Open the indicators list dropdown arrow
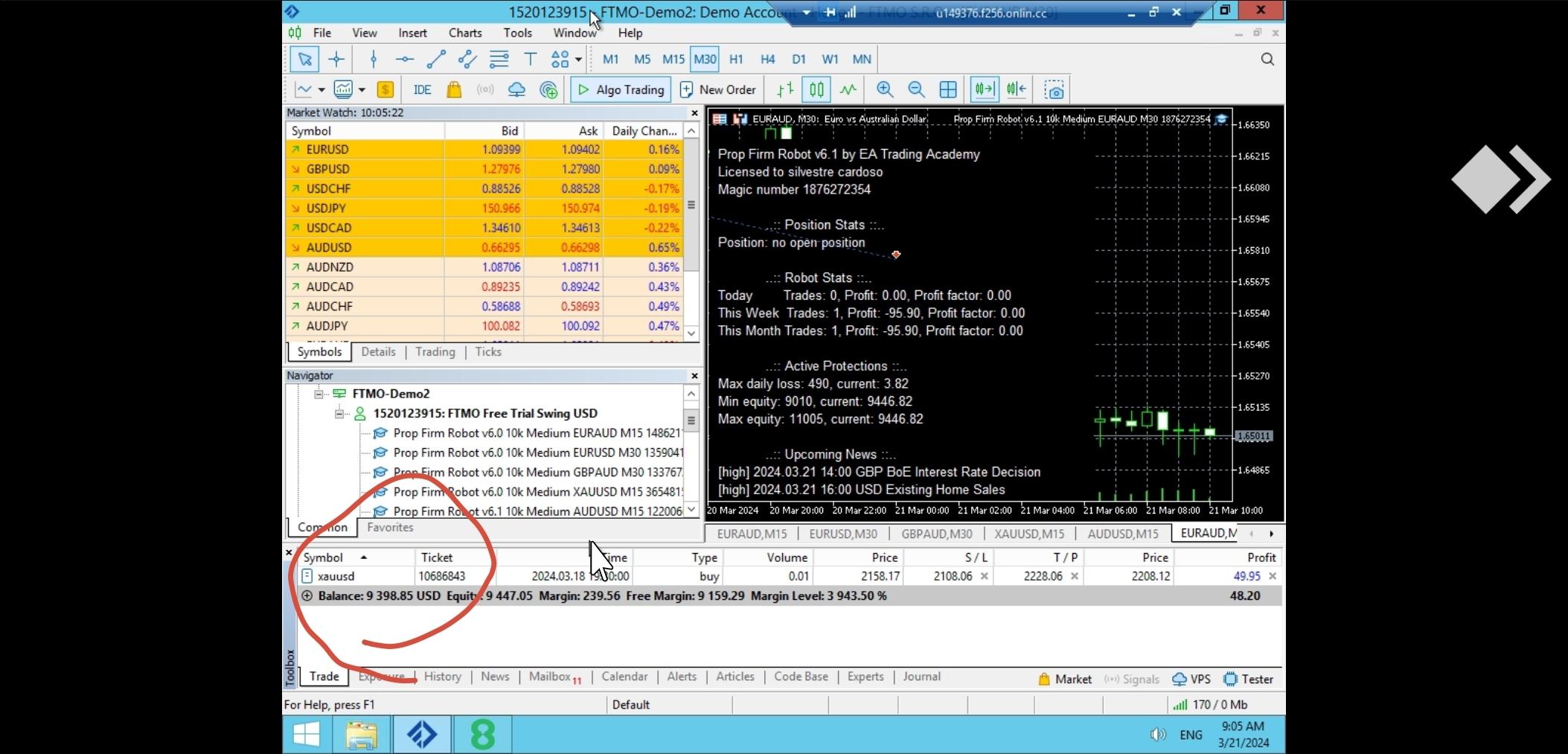Viewport: 1568px width, 754px height. (362, 90)
